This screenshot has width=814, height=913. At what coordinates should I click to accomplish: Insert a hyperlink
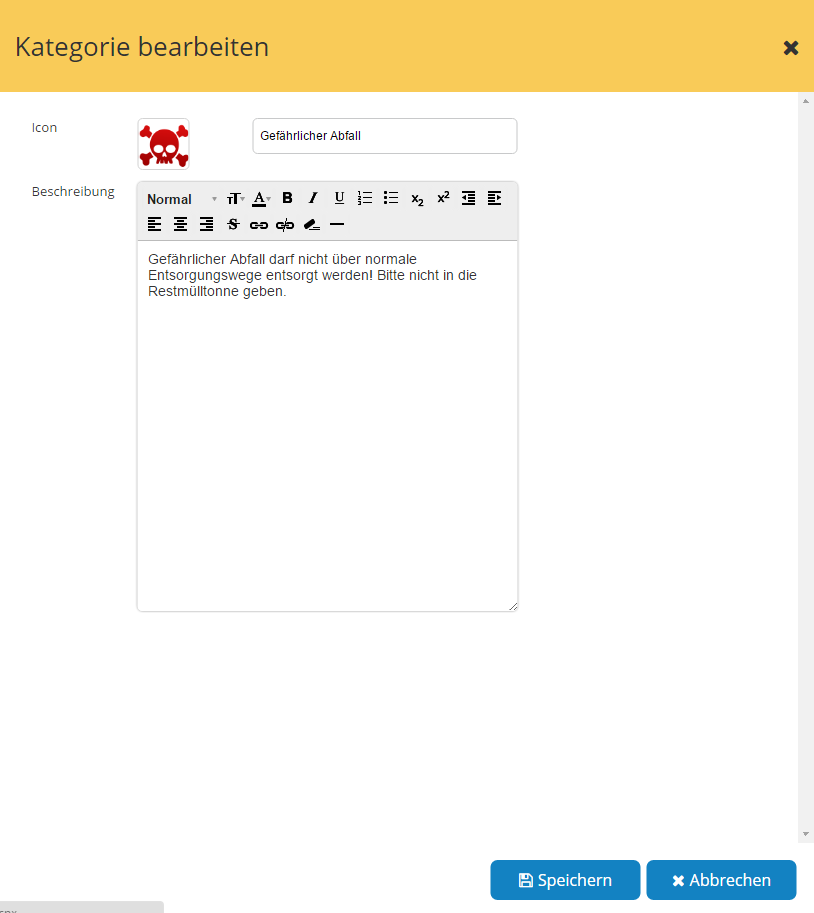(x=259, y=225)
